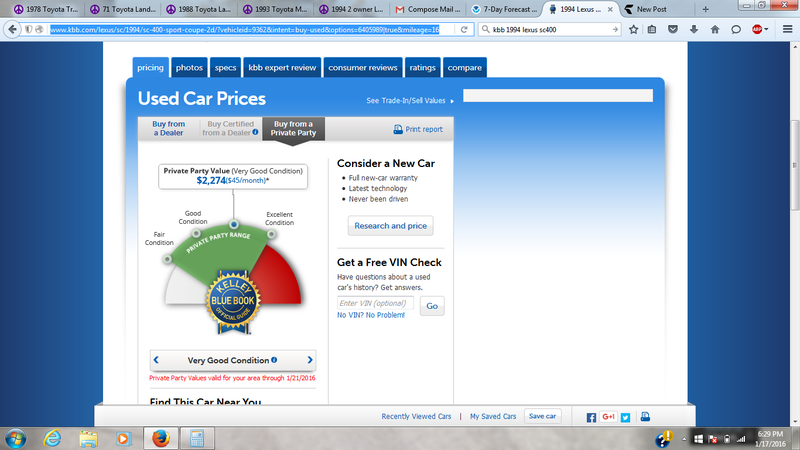
Task: Open the specs tab
Action: click(x=226, y=67)
